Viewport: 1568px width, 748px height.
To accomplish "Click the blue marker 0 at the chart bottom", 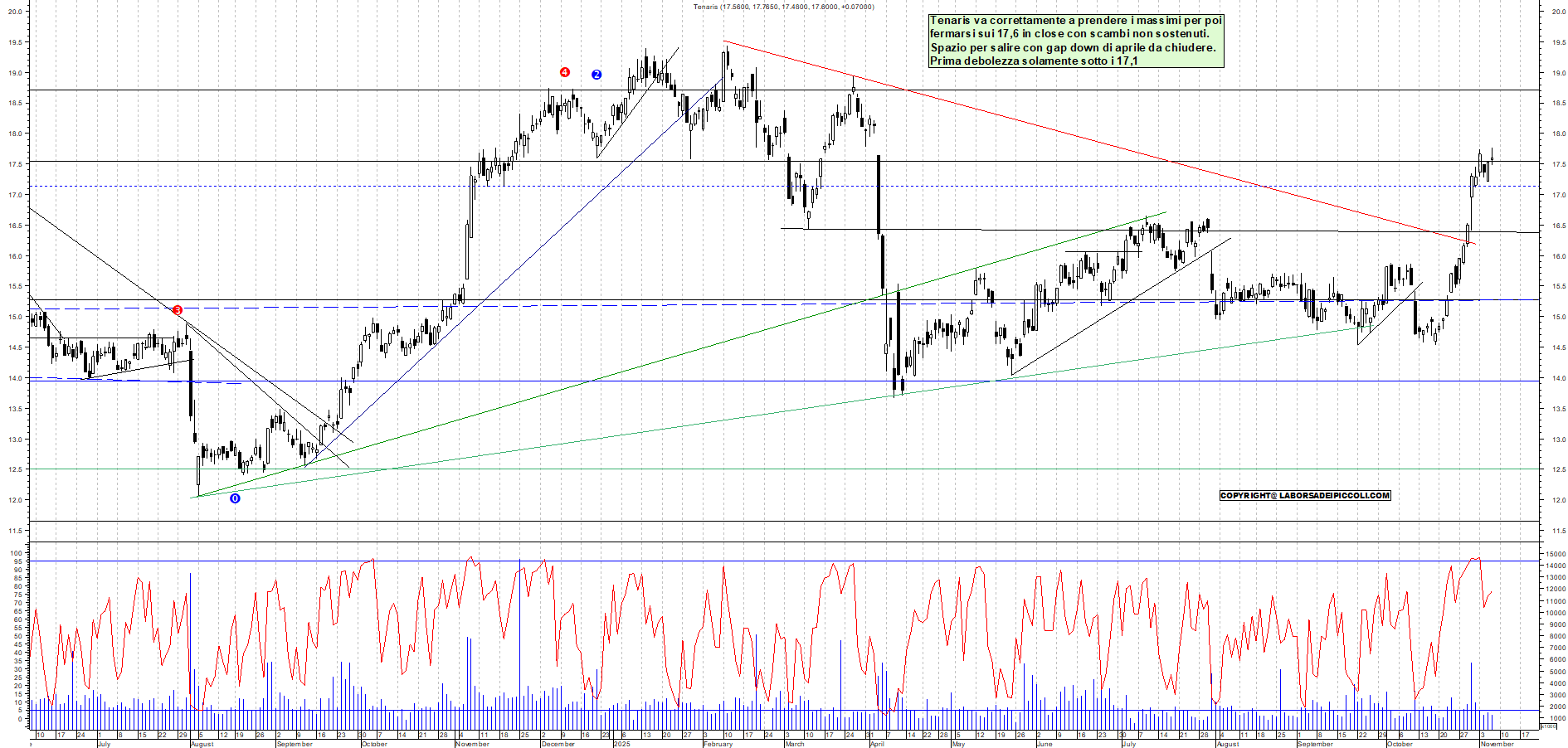I will click(236, 498).
